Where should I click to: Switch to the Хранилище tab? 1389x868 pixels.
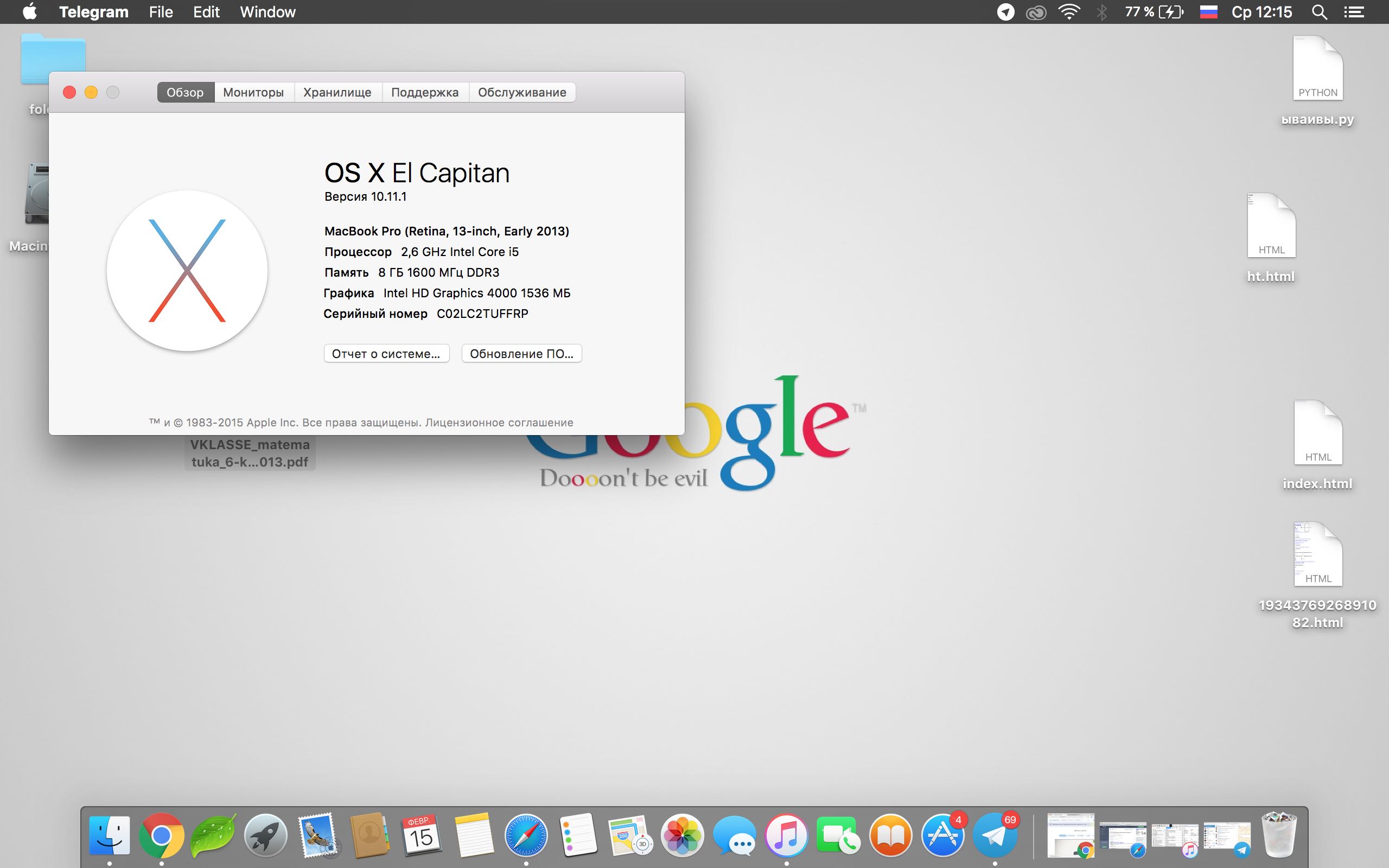click(337, 92)
